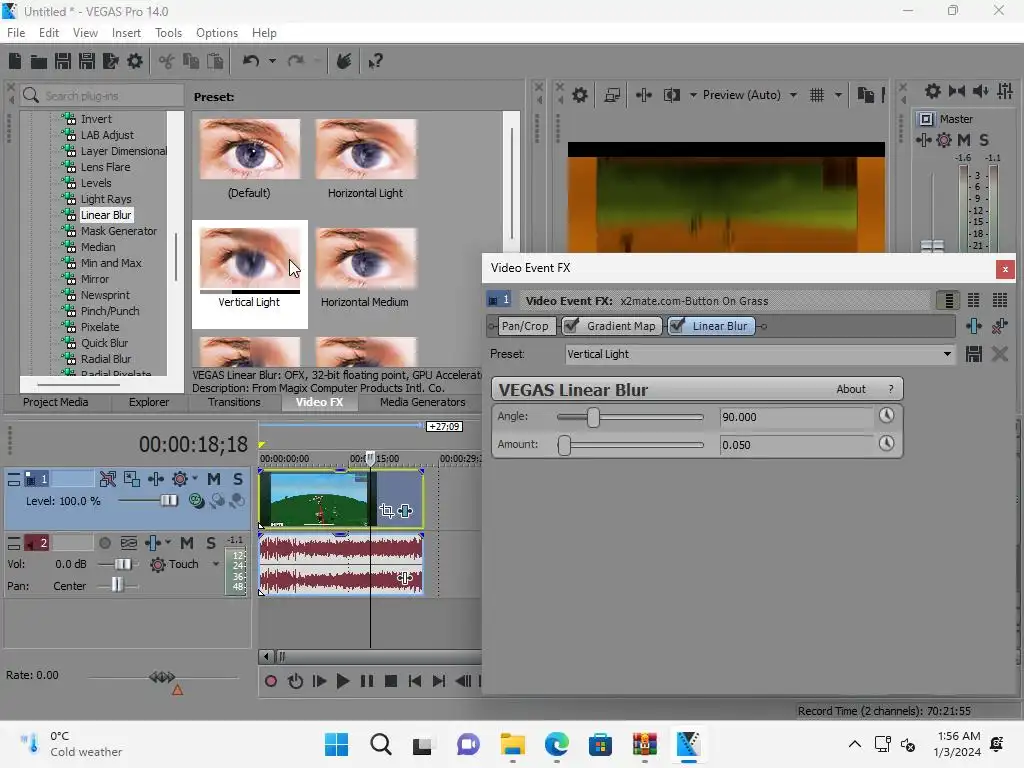
Task: Remove selected plug-in icon in Video Event FX
Action: (x=999, y=326)
